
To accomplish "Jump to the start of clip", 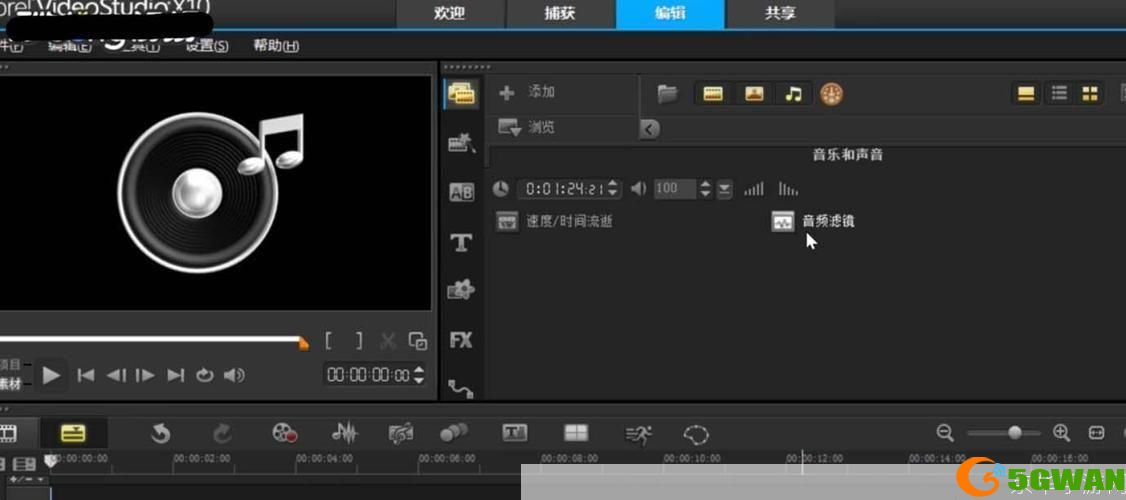I will tap(85, 375).
